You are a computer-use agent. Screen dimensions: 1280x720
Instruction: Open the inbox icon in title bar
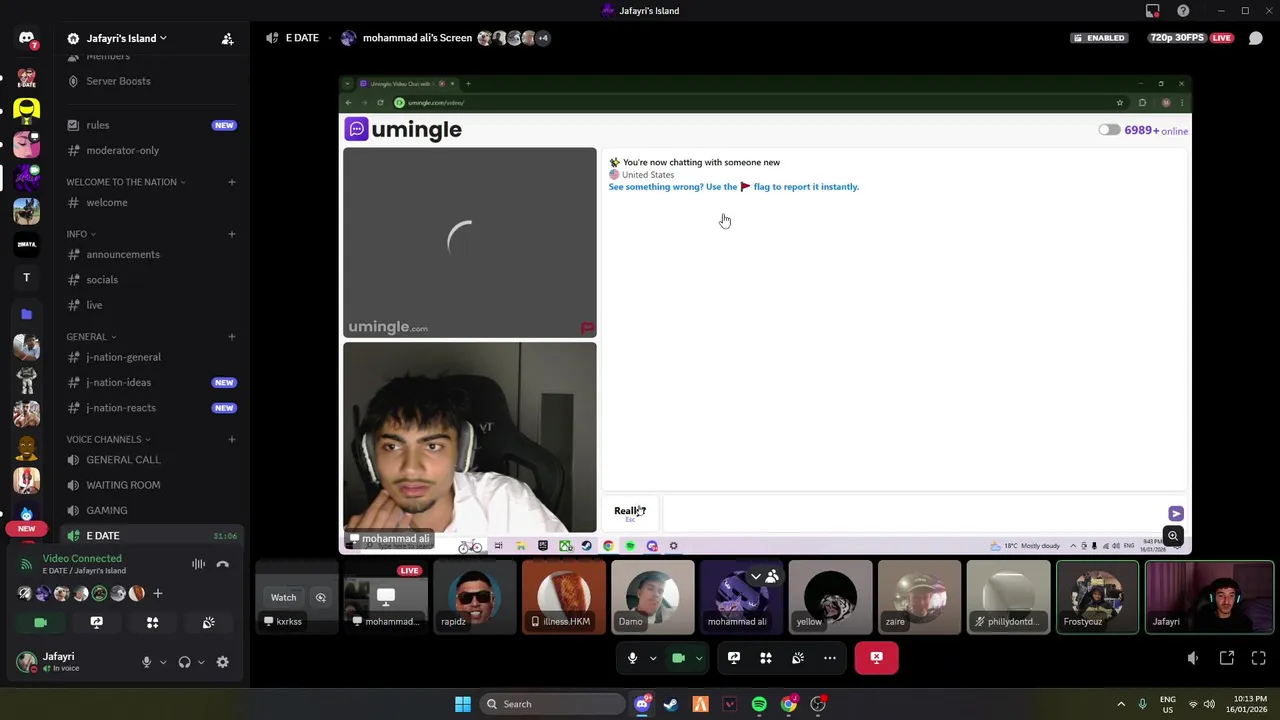[1153, 11]
